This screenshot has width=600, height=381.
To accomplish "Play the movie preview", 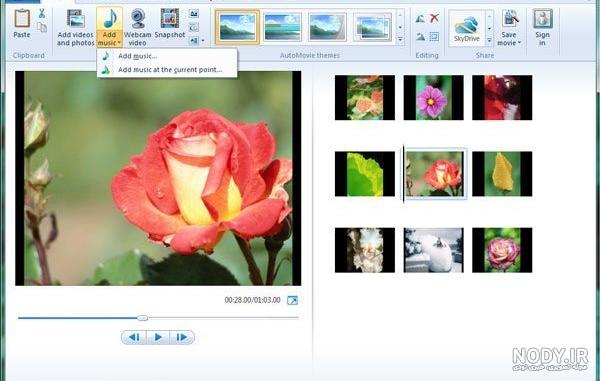I will (x=158, y=337).
